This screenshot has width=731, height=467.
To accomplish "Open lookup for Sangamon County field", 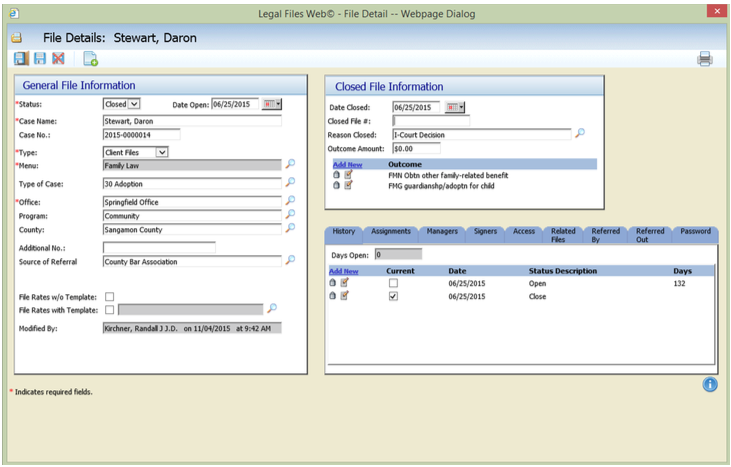I will [290, 227].
